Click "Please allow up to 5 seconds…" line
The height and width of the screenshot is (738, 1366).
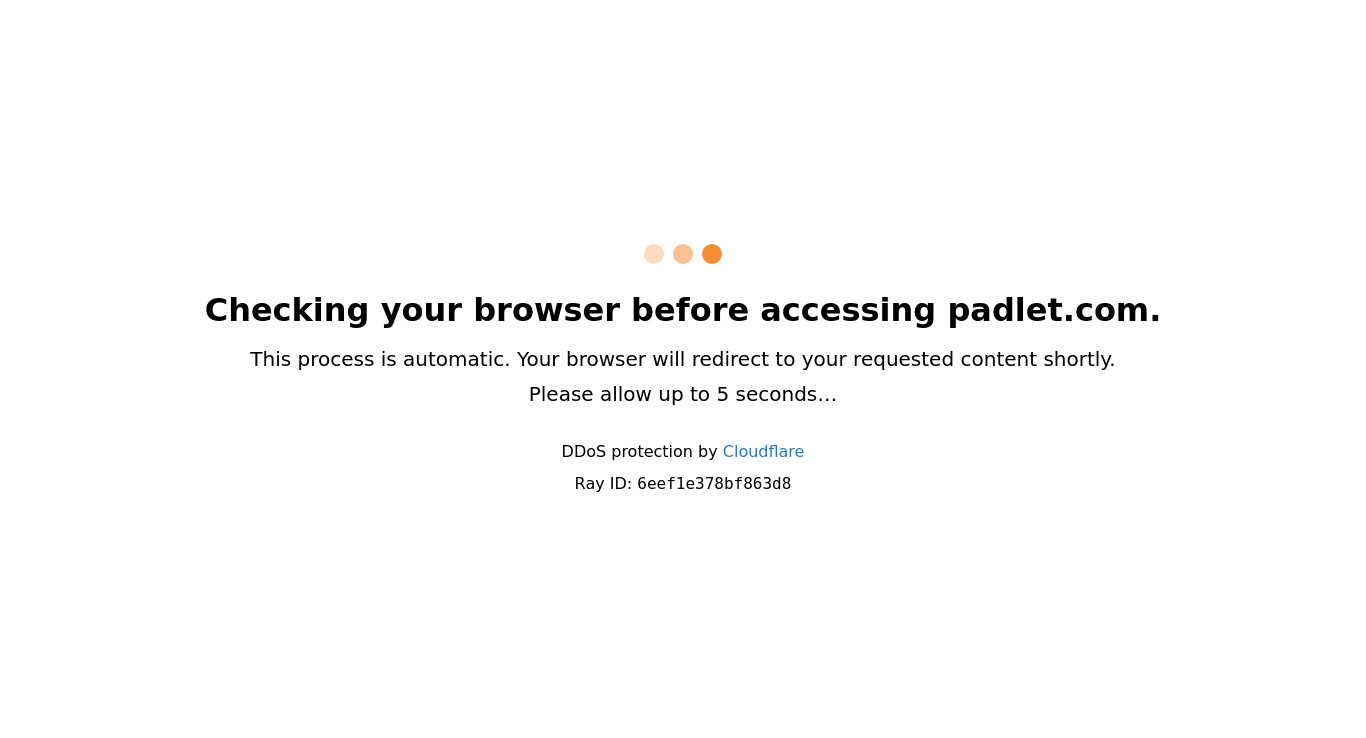coord(683,395)
